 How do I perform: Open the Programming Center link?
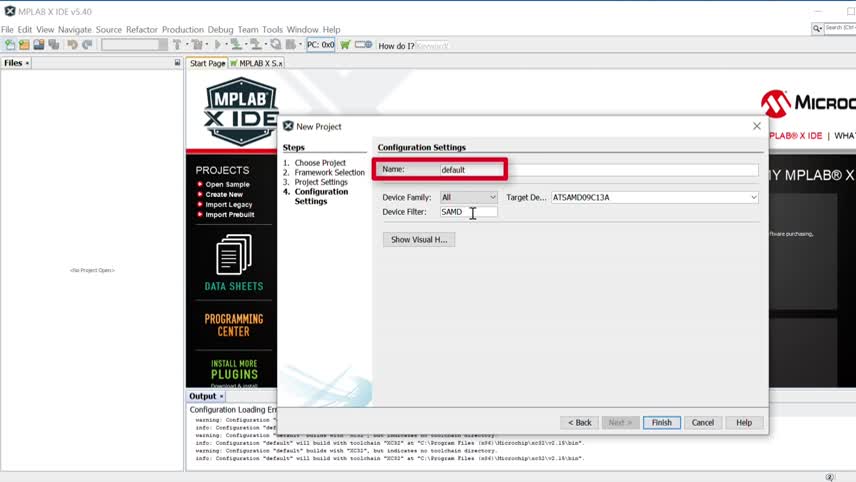[x=234, y=325]
